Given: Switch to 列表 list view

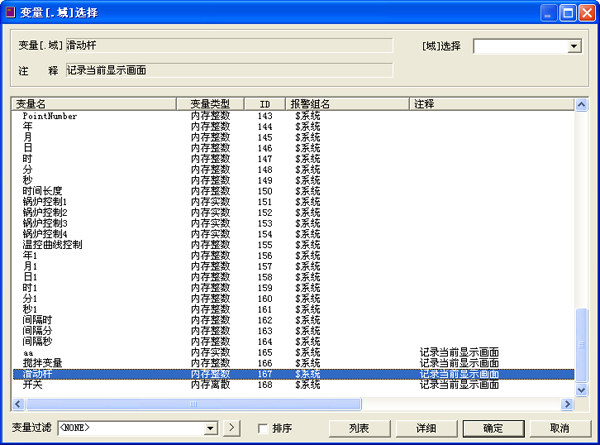Looking at the screenshot, I should point(359,428).
